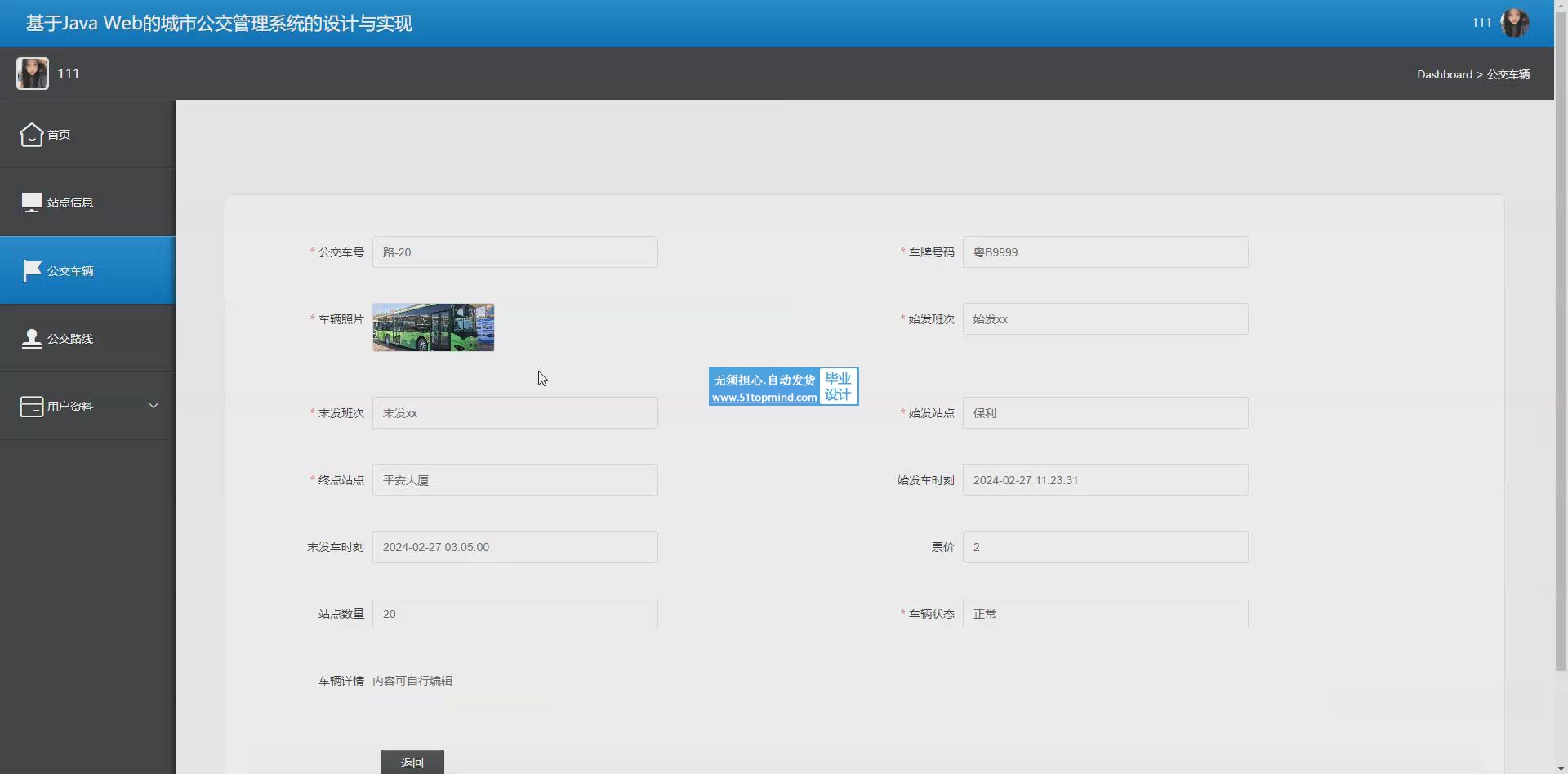
Task: Select the 始发车时刻 datetime field
Action: [1105, 480]
